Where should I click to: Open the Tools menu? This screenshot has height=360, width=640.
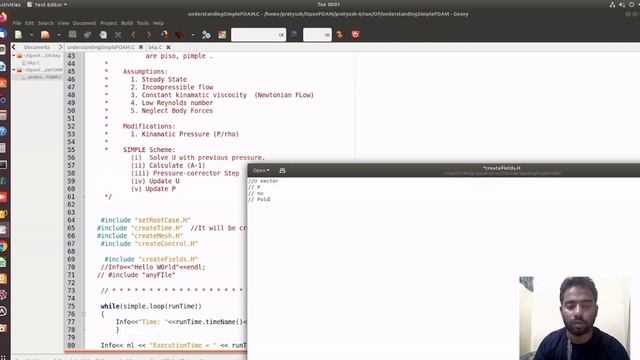(x=143, y=23)
